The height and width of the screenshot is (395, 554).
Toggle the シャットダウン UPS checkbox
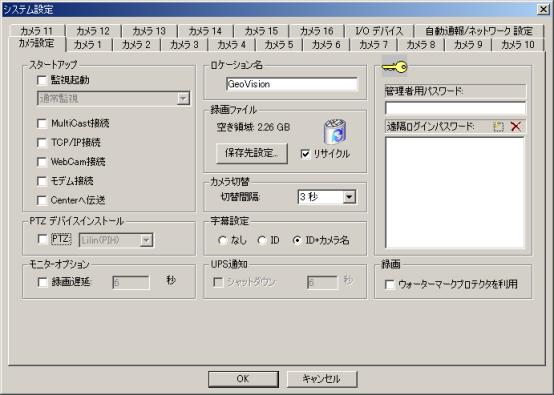click(x=218, y=282)
